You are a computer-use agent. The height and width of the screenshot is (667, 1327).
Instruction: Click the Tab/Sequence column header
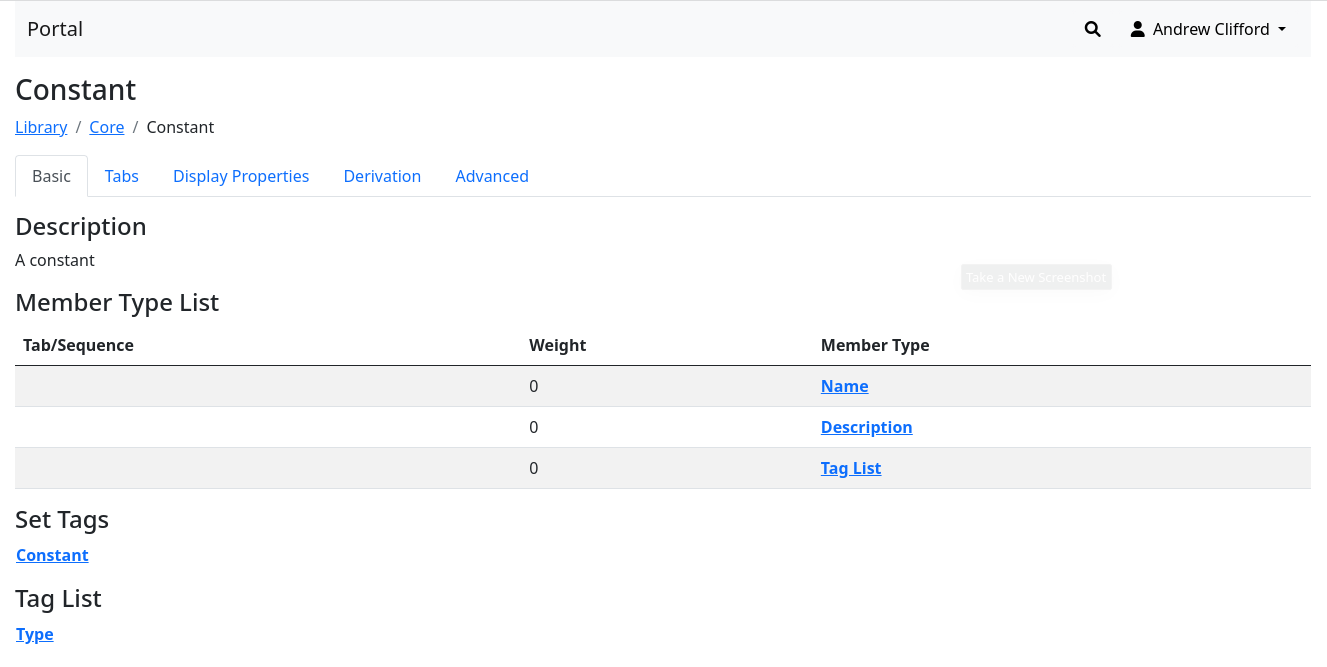click(x=78, y=345)
